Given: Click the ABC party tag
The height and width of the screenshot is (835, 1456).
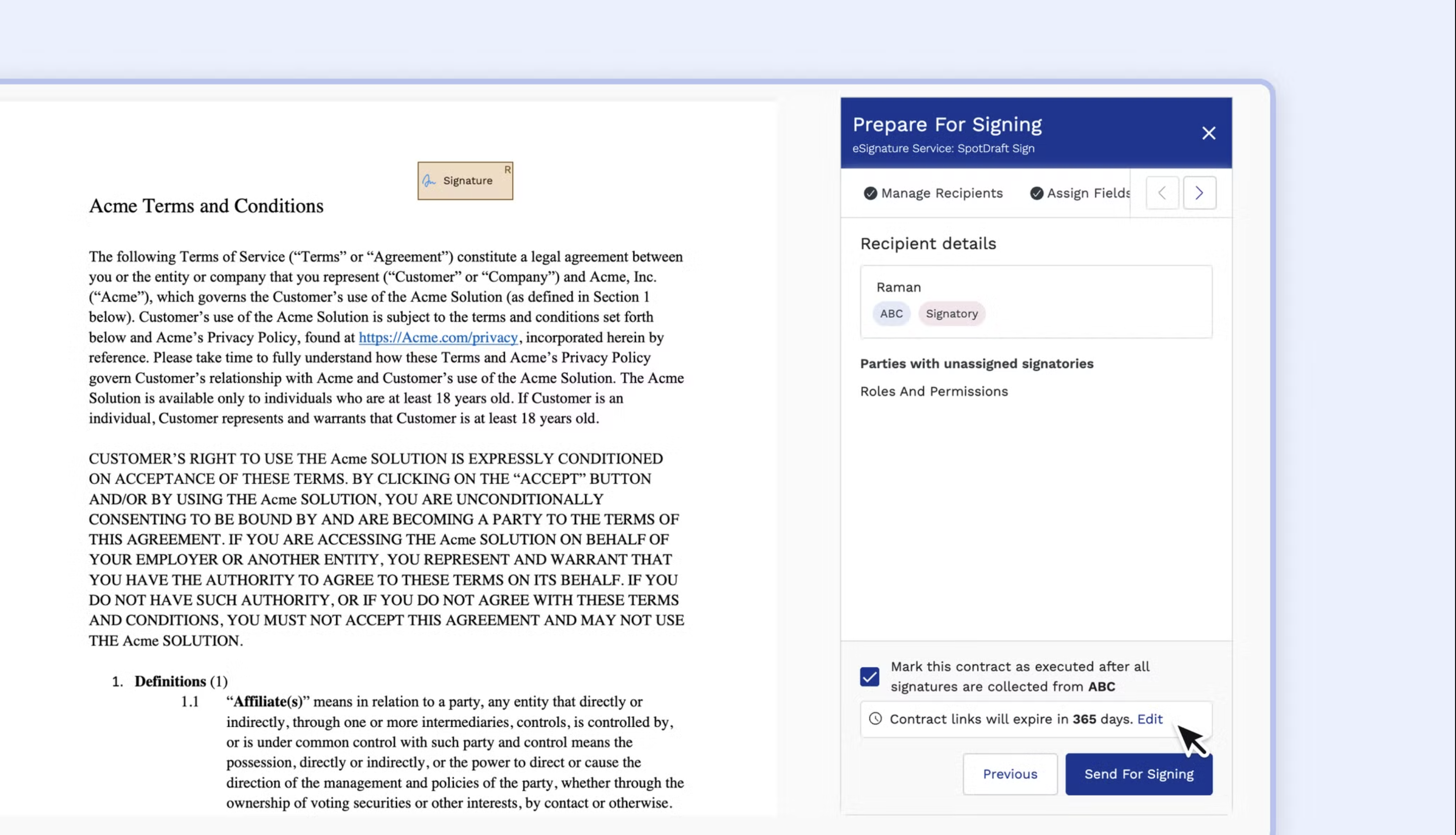Looking at the screenshot, I should point(891,314).
